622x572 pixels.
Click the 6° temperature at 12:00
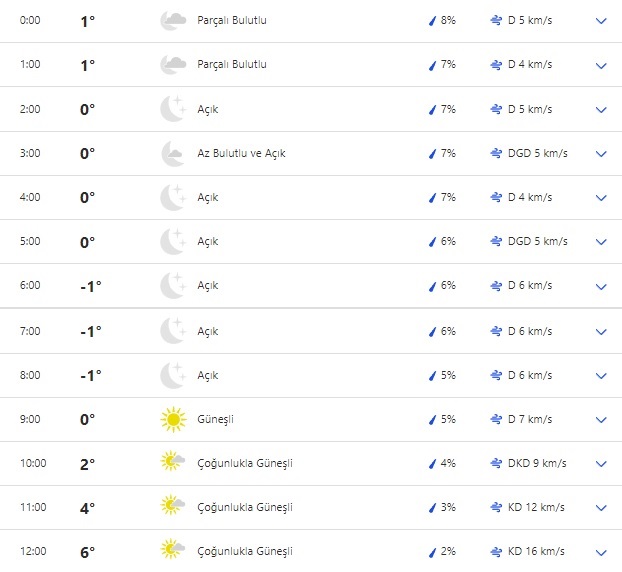(x=88, y=552)
